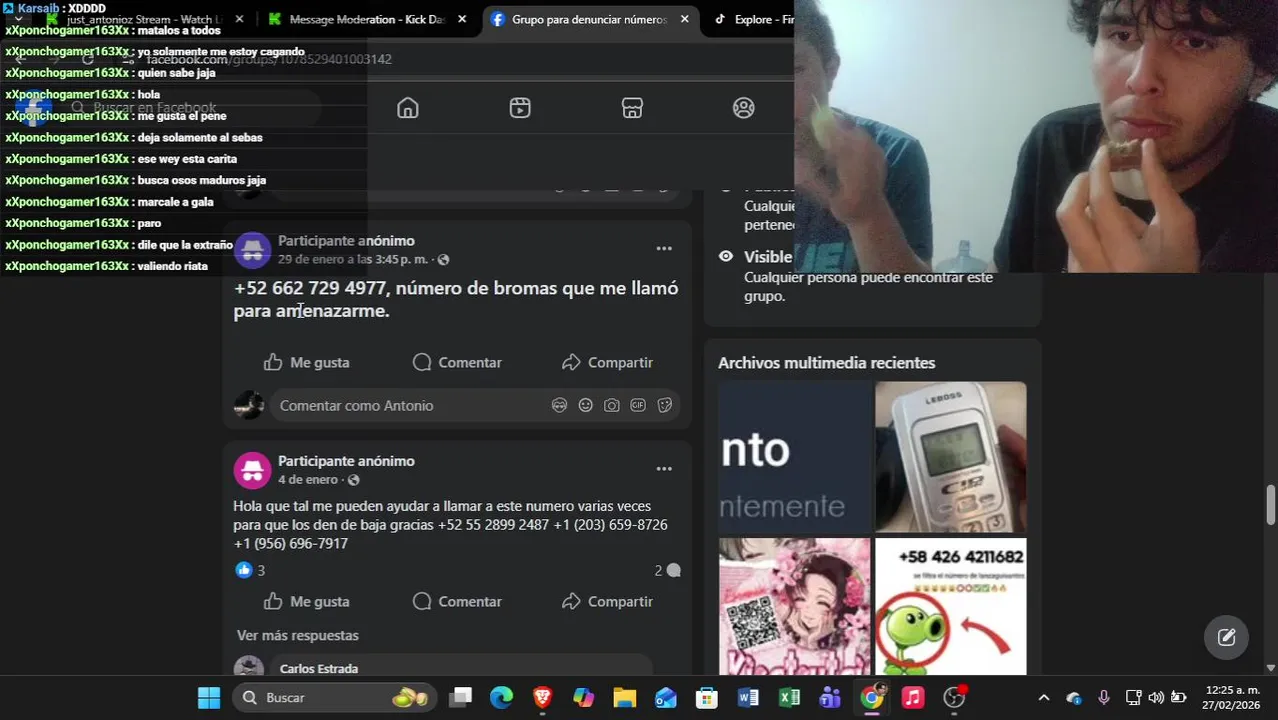Click the public globe icon beside 4 de enero
1278x720 pixels.
[353, 480]
